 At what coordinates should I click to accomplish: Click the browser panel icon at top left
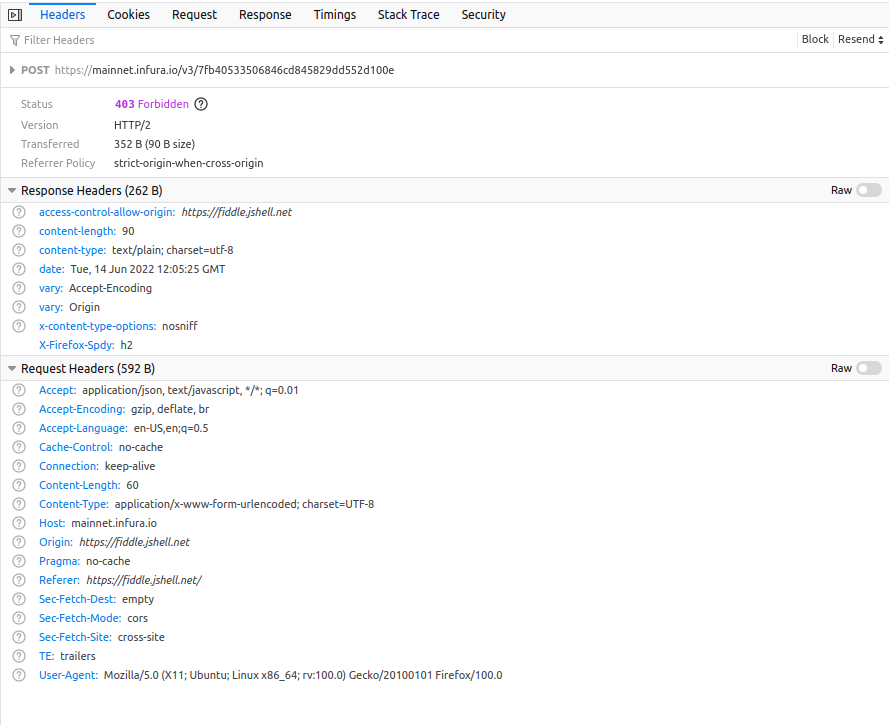pos(14,14)
